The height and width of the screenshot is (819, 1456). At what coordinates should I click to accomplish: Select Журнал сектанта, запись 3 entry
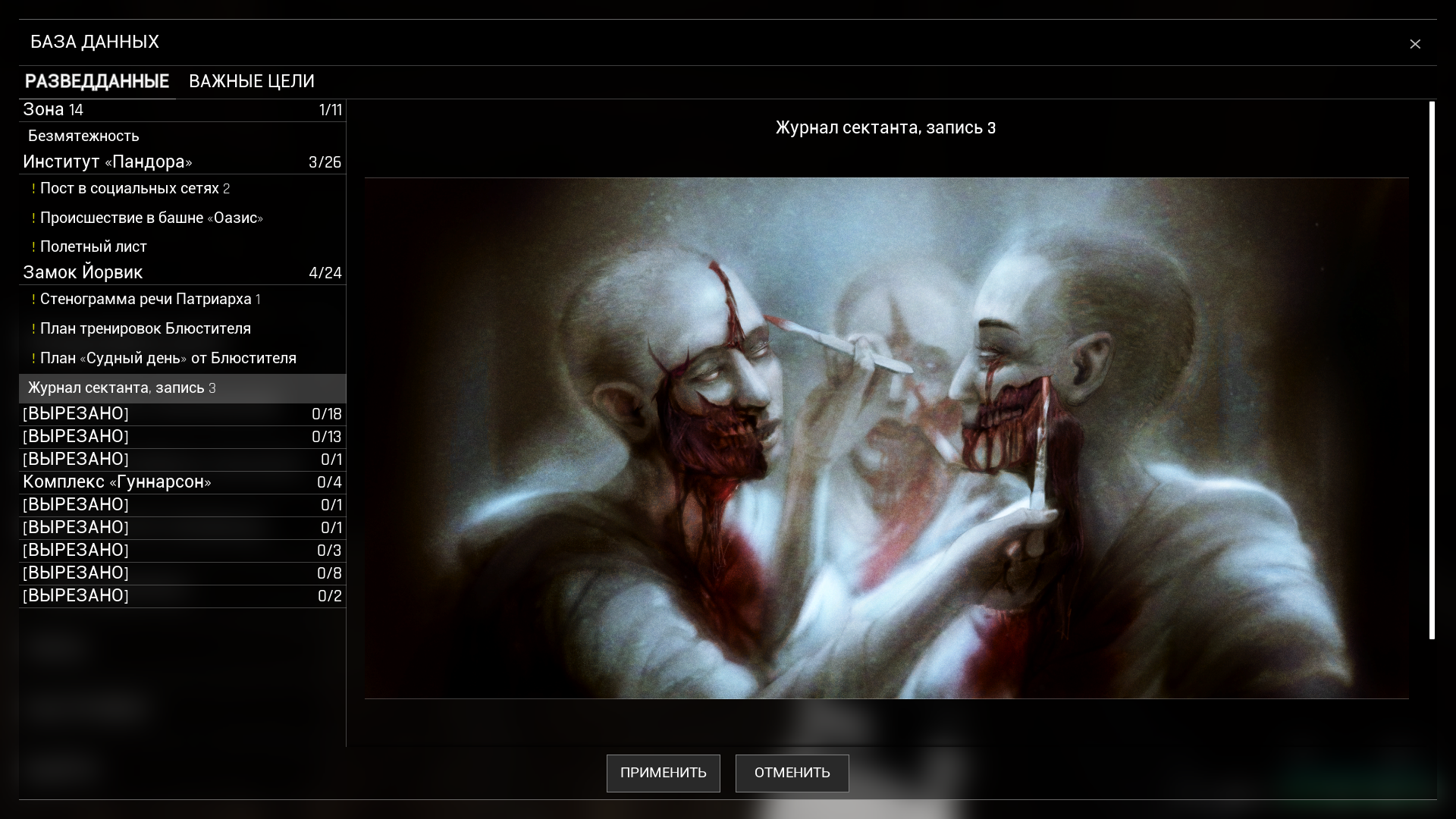click(122, 388)
